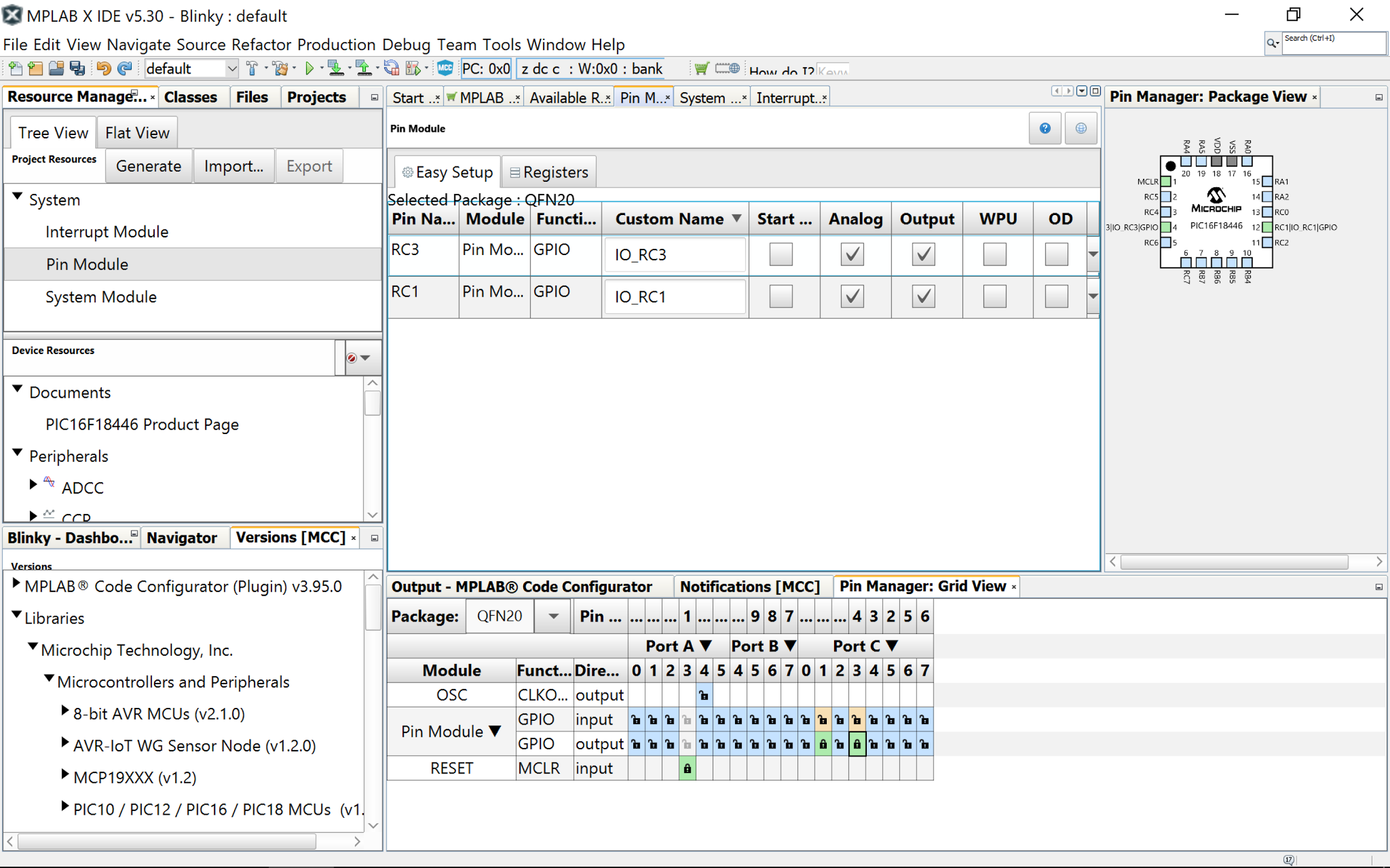
Task: Click the IO_RC3 custom name field
Action: 674,255
